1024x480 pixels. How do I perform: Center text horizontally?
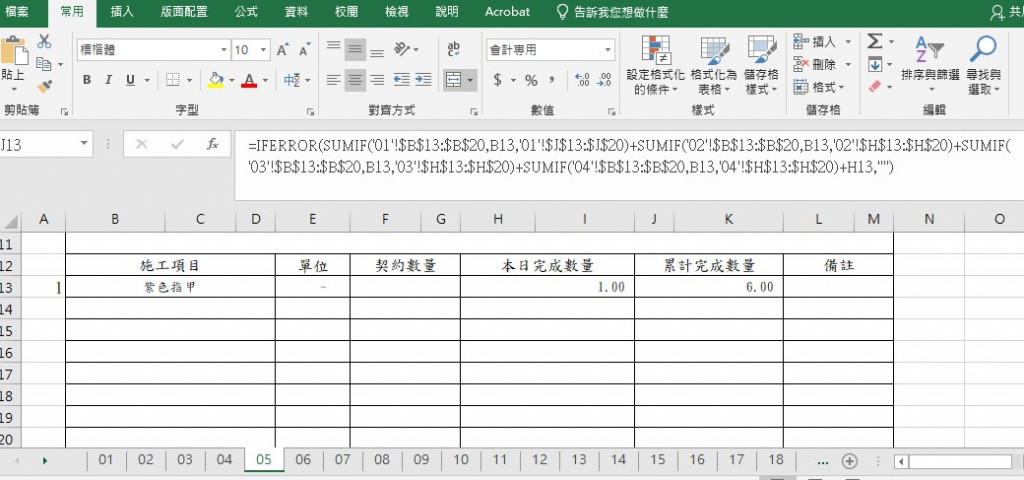pos(355,80)
